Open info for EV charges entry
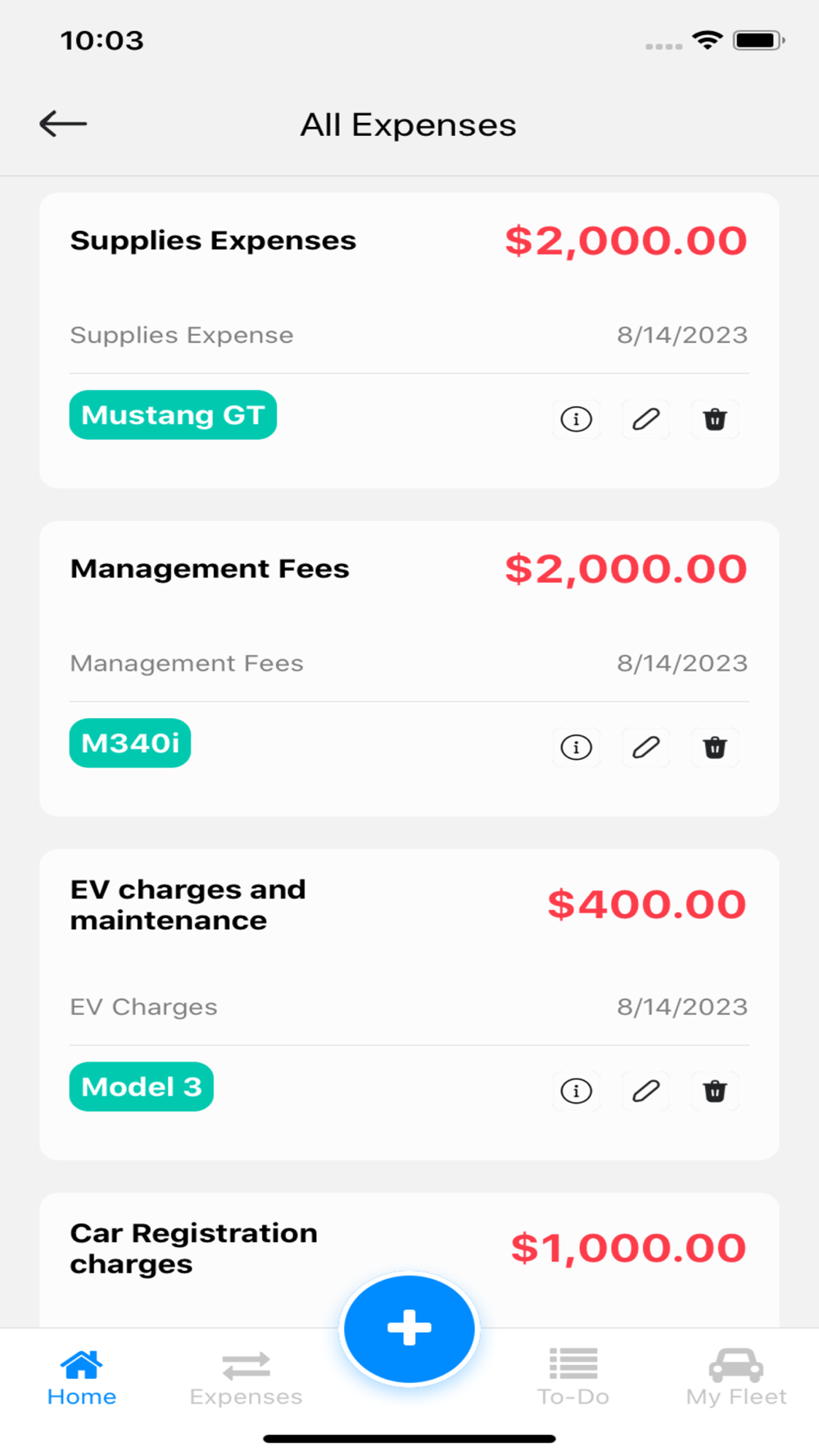 [x=577, y=1091]
